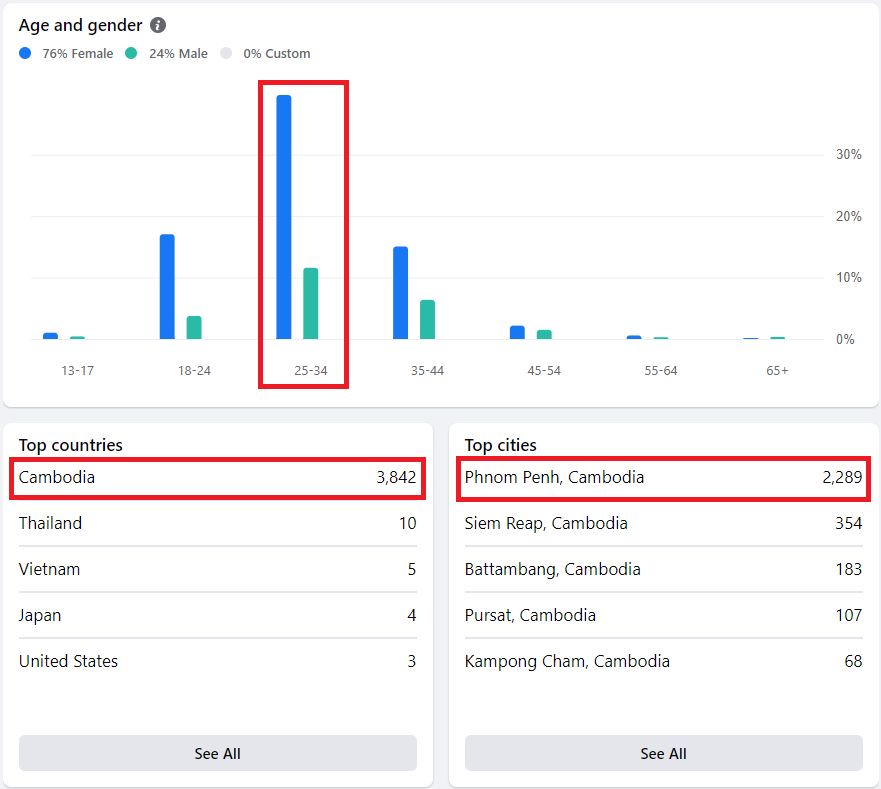Image resolution: width=881 pixels, height=789 pixels.
Task: Select Siem Reap, Cambodia city row
Action: [664, 523]
